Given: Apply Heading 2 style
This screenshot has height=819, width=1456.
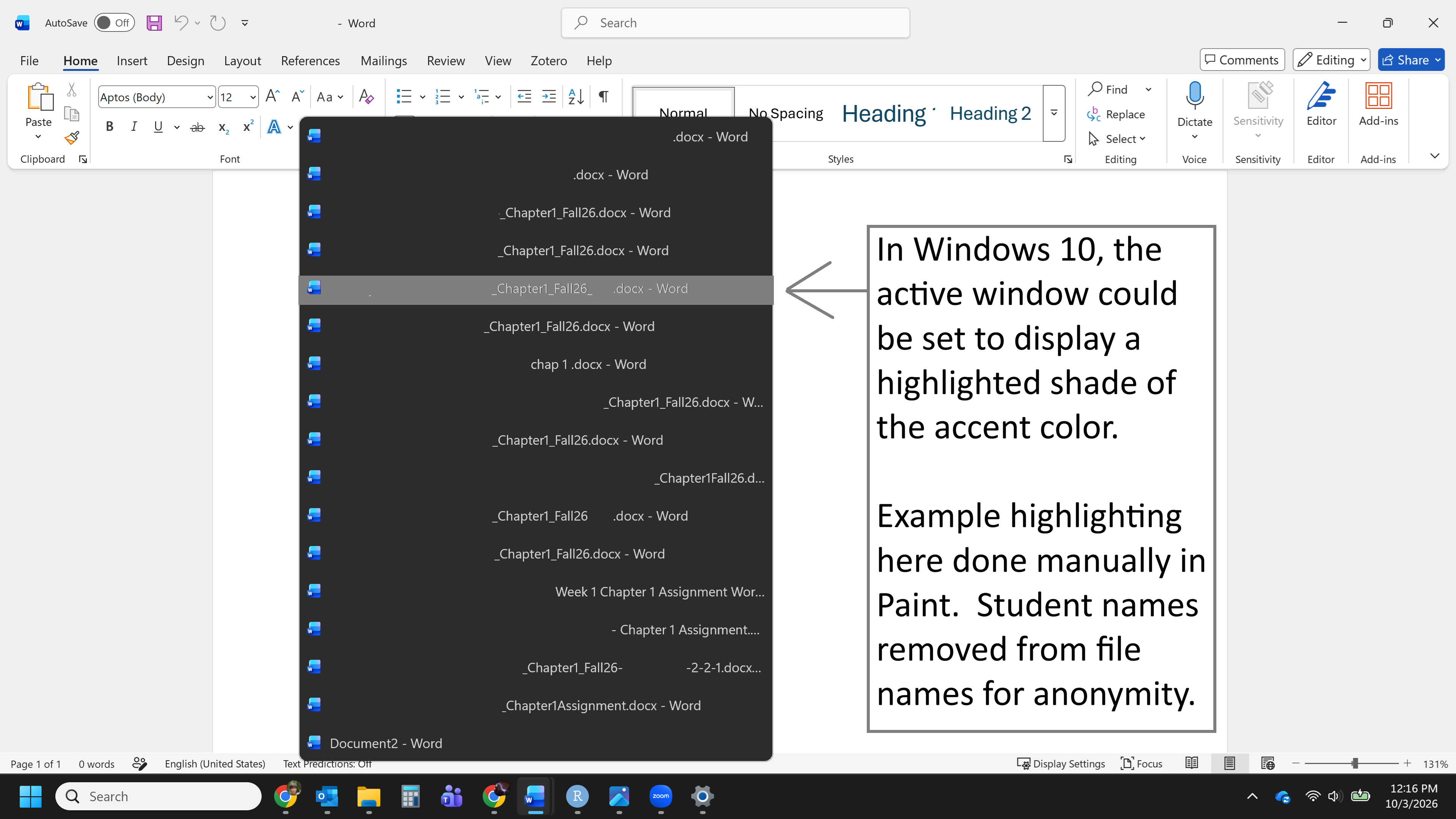Looking at the screenshot, I should point(990,113).
